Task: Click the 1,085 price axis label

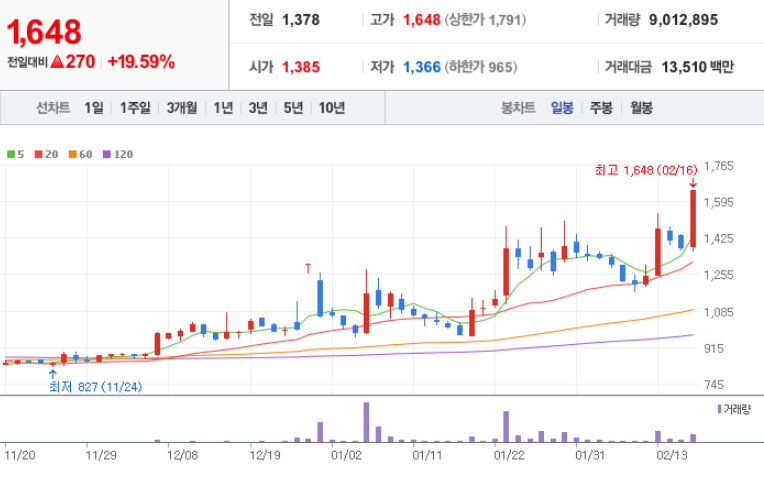Action: [x=719, y=312]
